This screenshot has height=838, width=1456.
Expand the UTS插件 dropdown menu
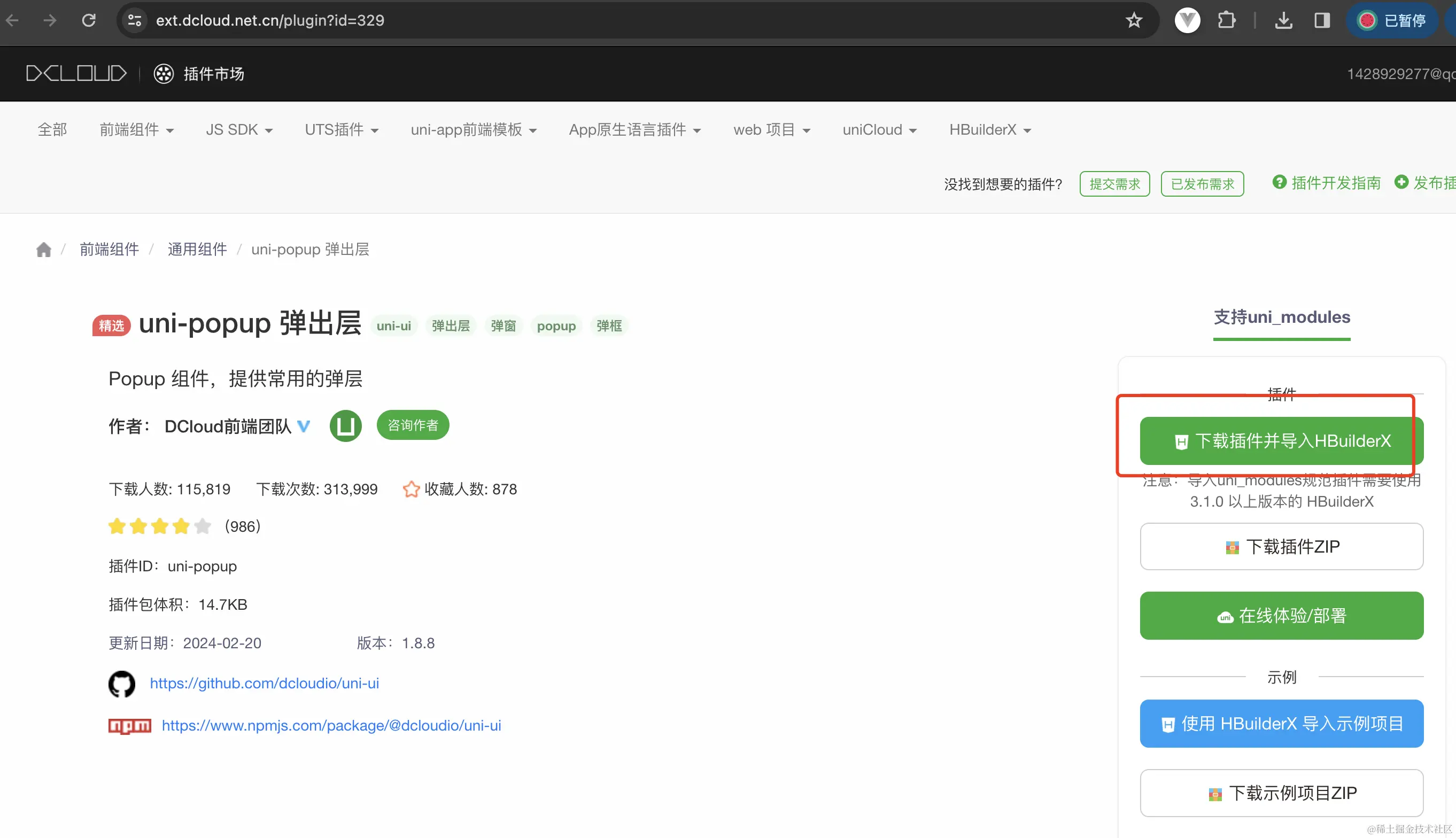tap(341, 130)
